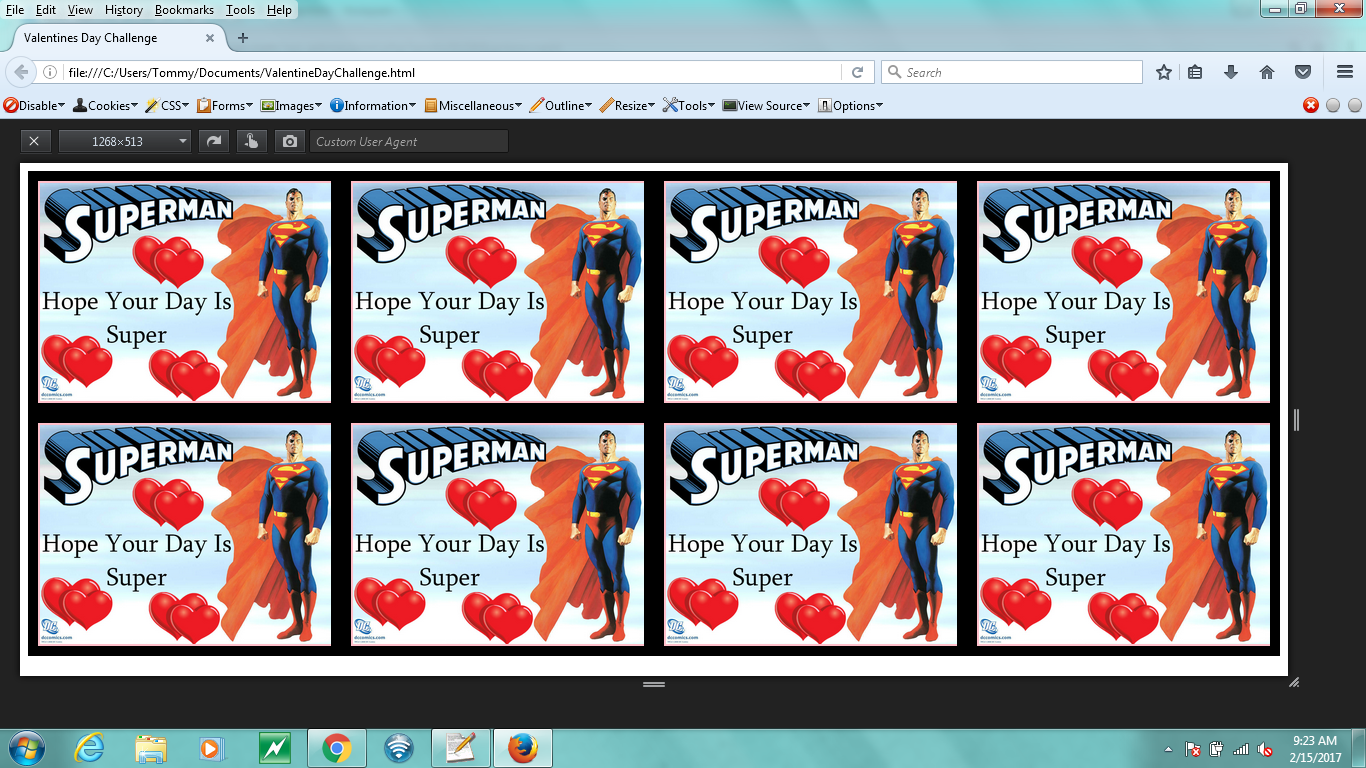Expand the Cookies dropdown
Viewport: 1366px width, 768px height.
(x=107, y=105)
